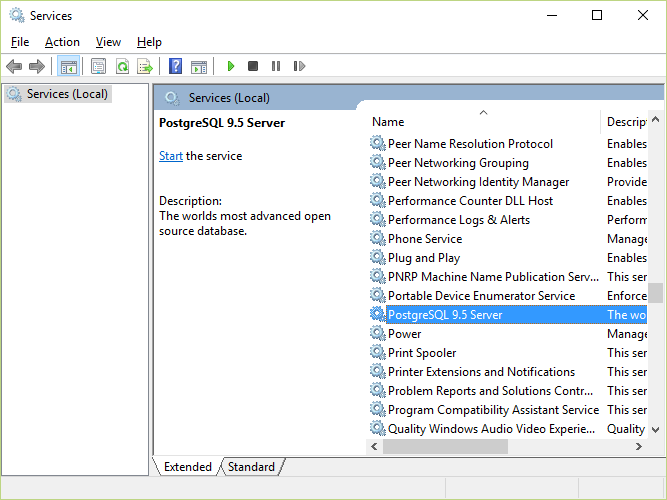Maximize the Services window
Screen dimensions: 667x500
point(597,15)
